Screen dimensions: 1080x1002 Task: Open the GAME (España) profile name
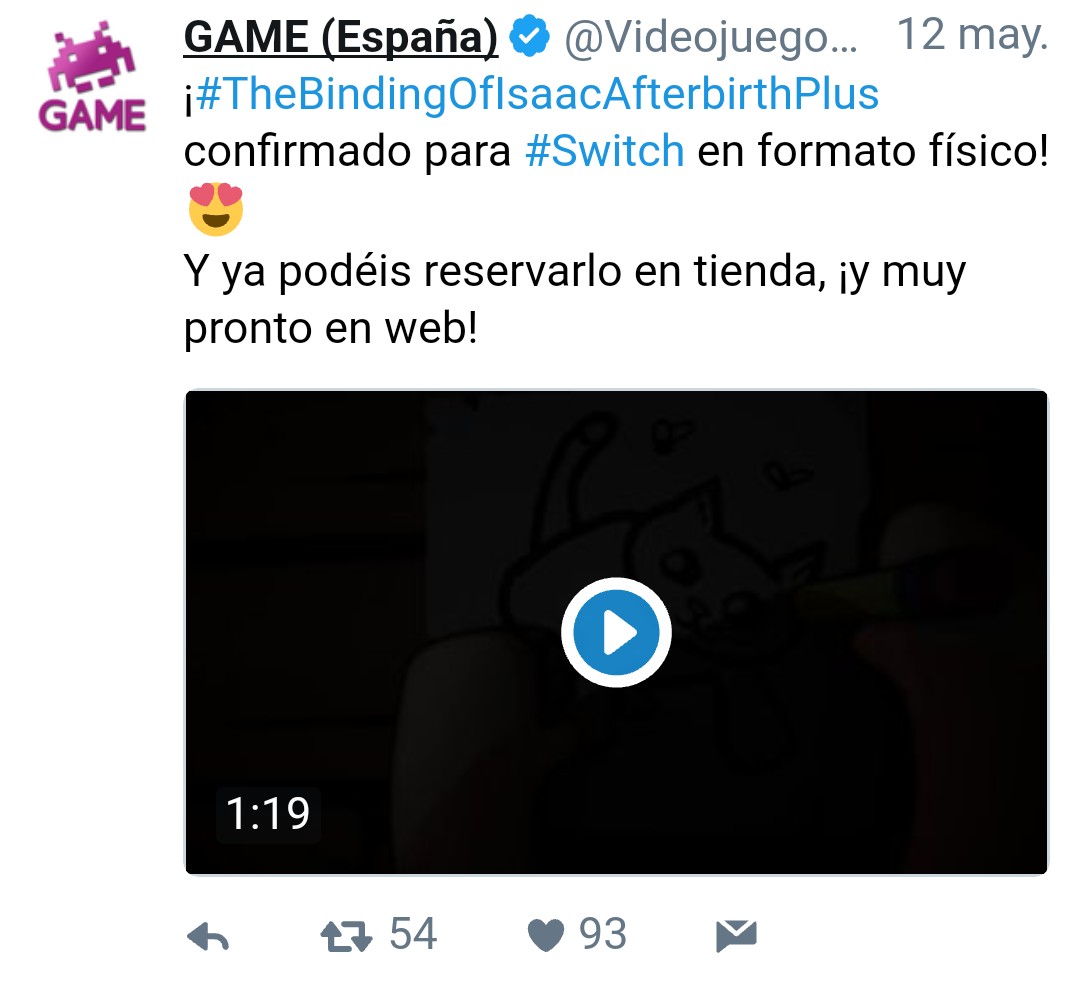(x=340, y=36)
